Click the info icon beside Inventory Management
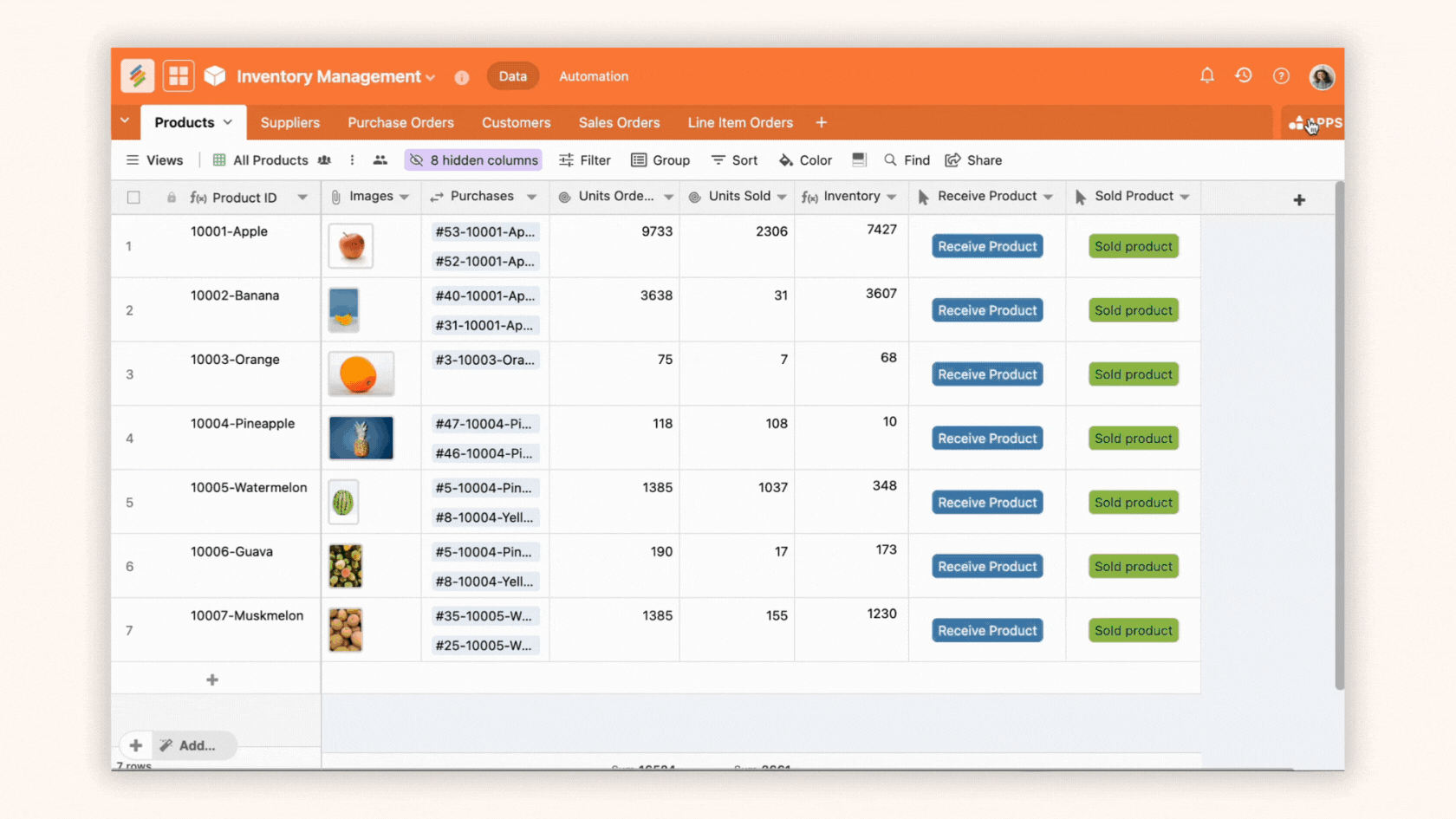Viewport: 1456px width, 819px height. [462, 77]
